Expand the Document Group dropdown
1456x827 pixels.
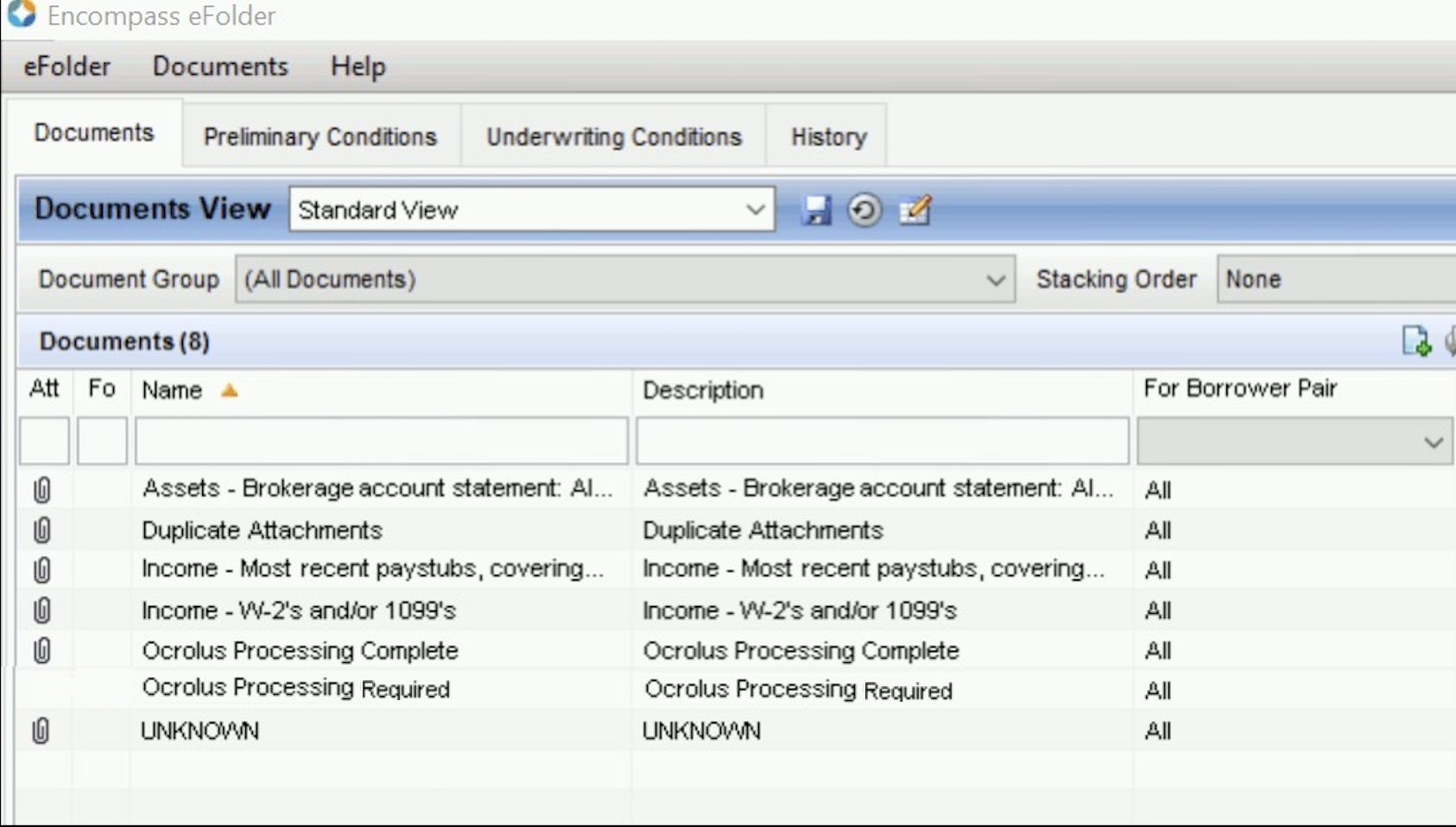(625, 279)
